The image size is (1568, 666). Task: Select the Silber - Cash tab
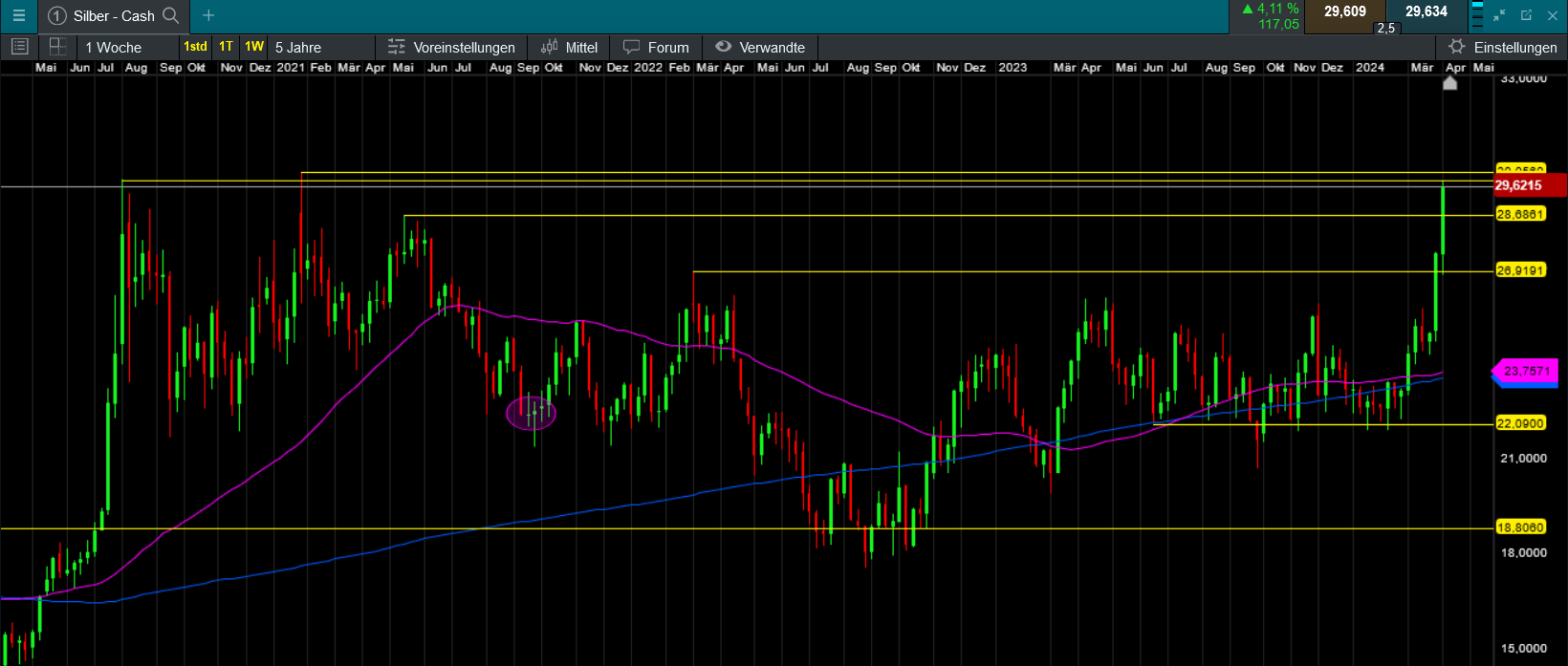pyautogui.click(x=114, y=16)
